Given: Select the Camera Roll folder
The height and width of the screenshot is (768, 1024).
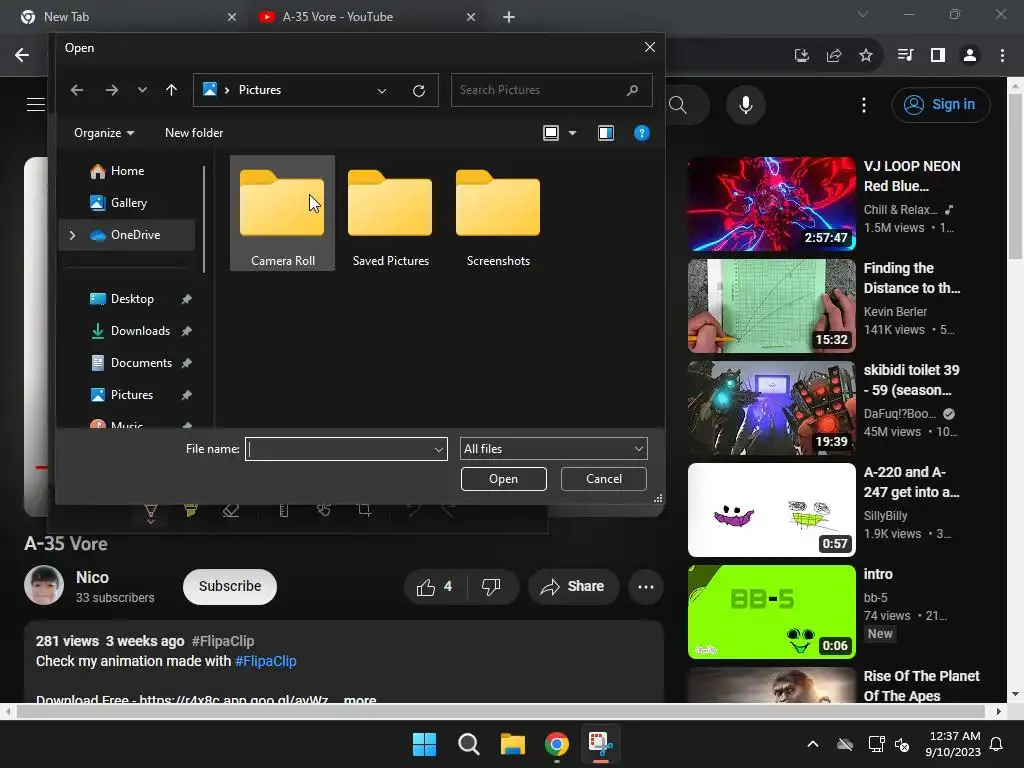Looking at the screenshot, I should [282, 214].
